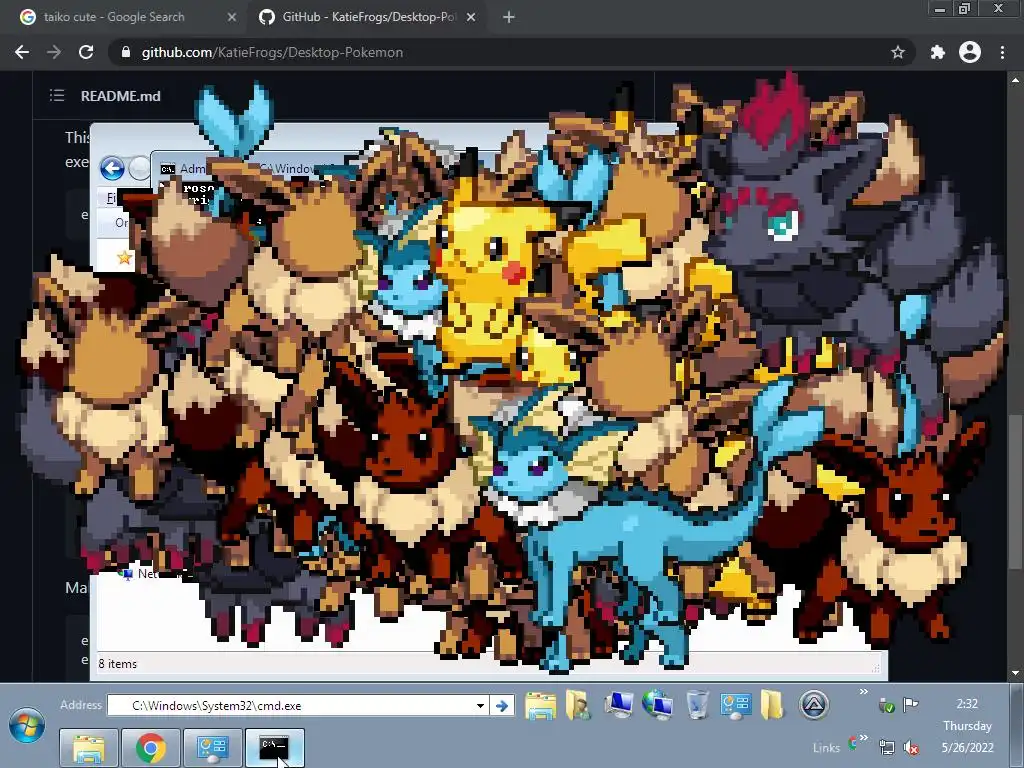Open the user folder icon in the desktop toolbar
The image size is (1024, 768).
pyautogui.click(x=578, y=705)
